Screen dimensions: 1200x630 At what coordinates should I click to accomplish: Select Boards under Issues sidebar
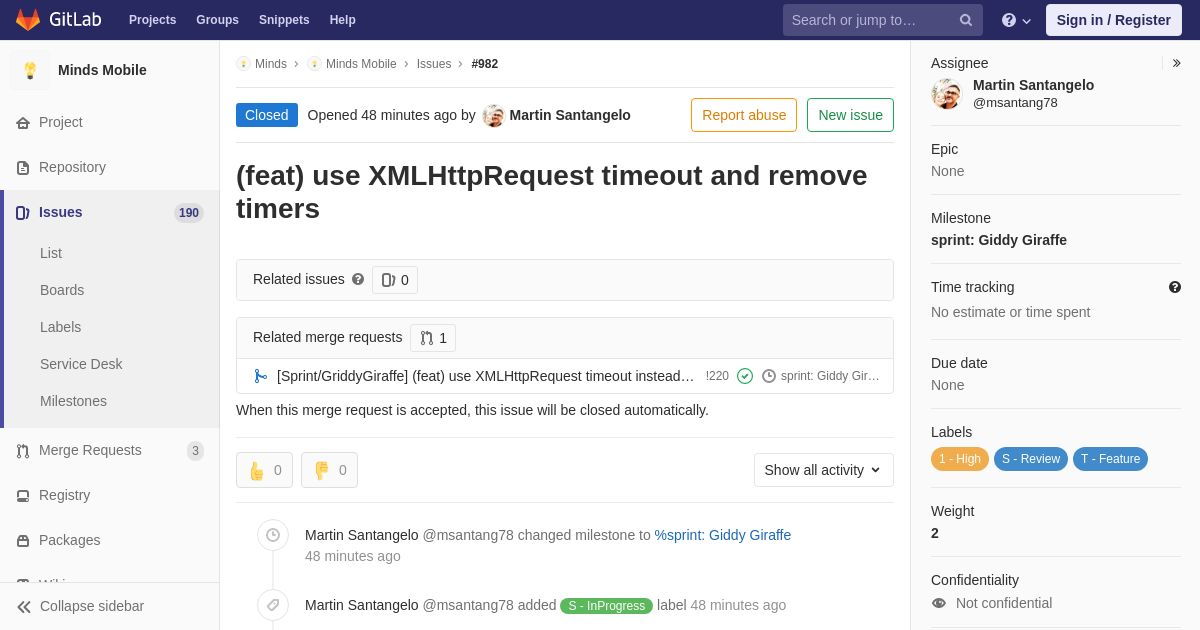tap(62, 290)
